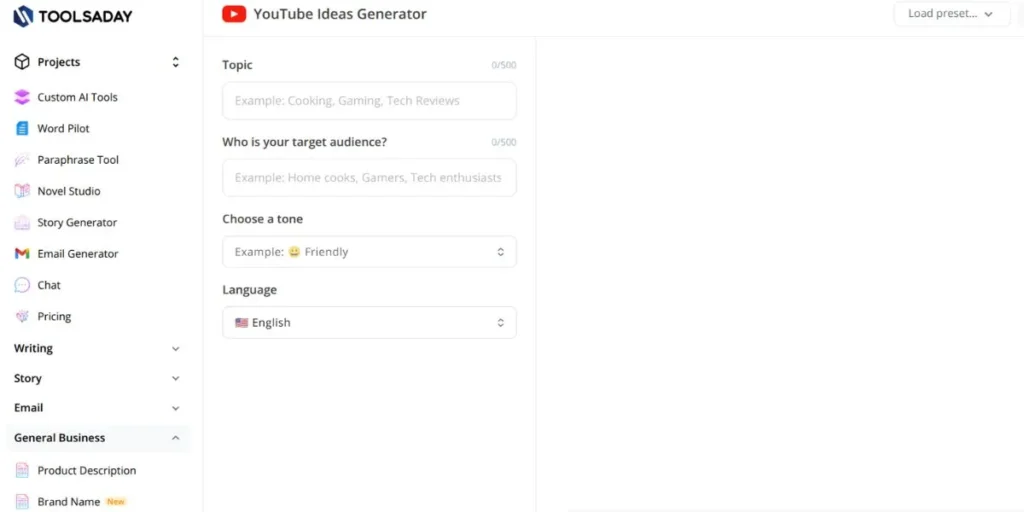The image size is (1024, 512).
Task: Open Novel Studio from the sidebar
Action: [69, 191]
